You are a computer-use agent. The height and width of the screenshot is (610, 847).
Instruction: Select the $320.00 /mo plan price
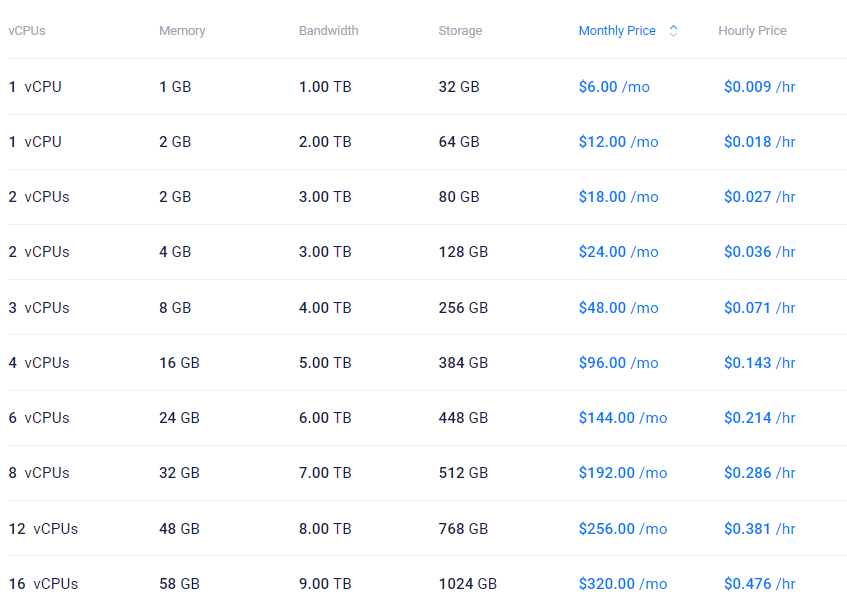click(x=623, y=584)
